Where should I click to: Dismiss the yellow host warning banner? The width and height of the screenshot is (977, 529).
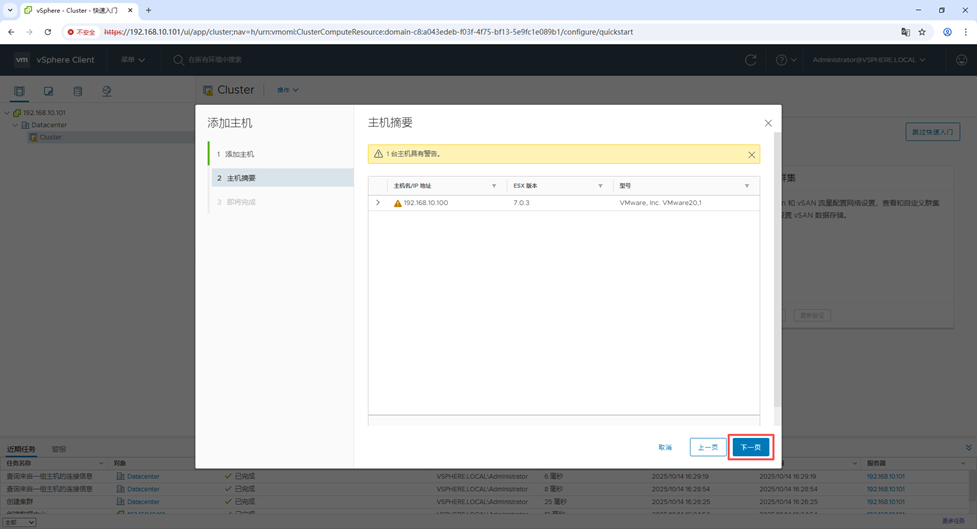pos(751,155)
